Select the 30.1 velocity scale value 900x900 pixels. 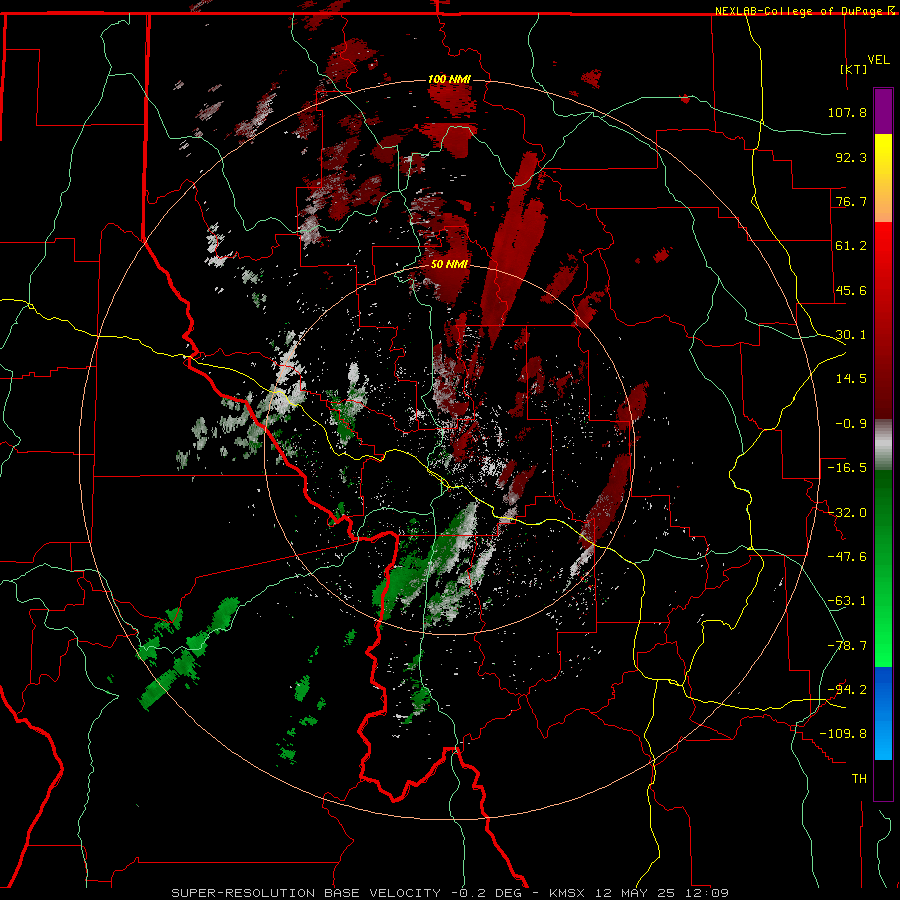tap(851, 335)
